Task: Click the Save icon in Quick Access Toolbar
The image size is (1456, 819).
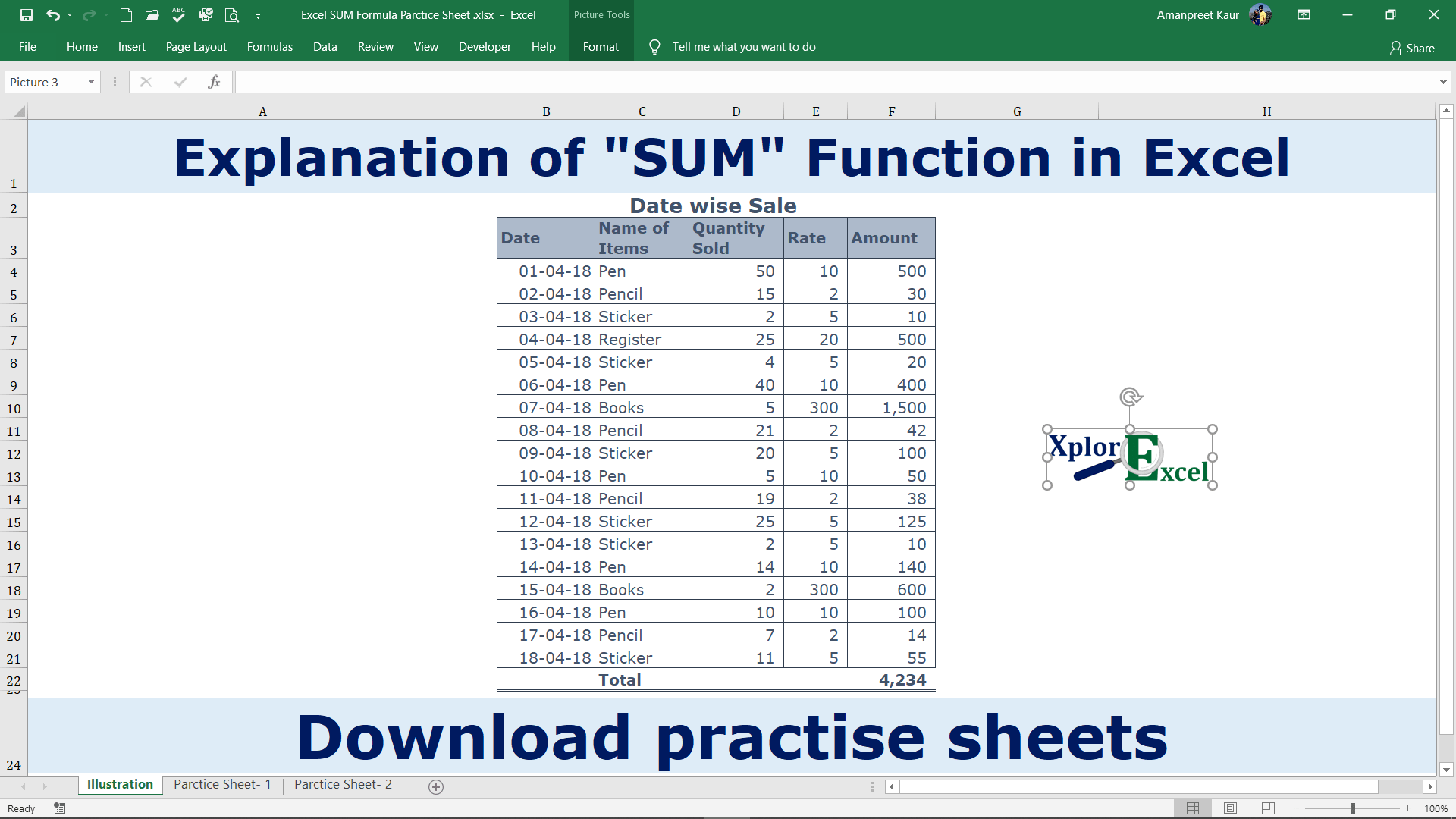Action: 27,15
